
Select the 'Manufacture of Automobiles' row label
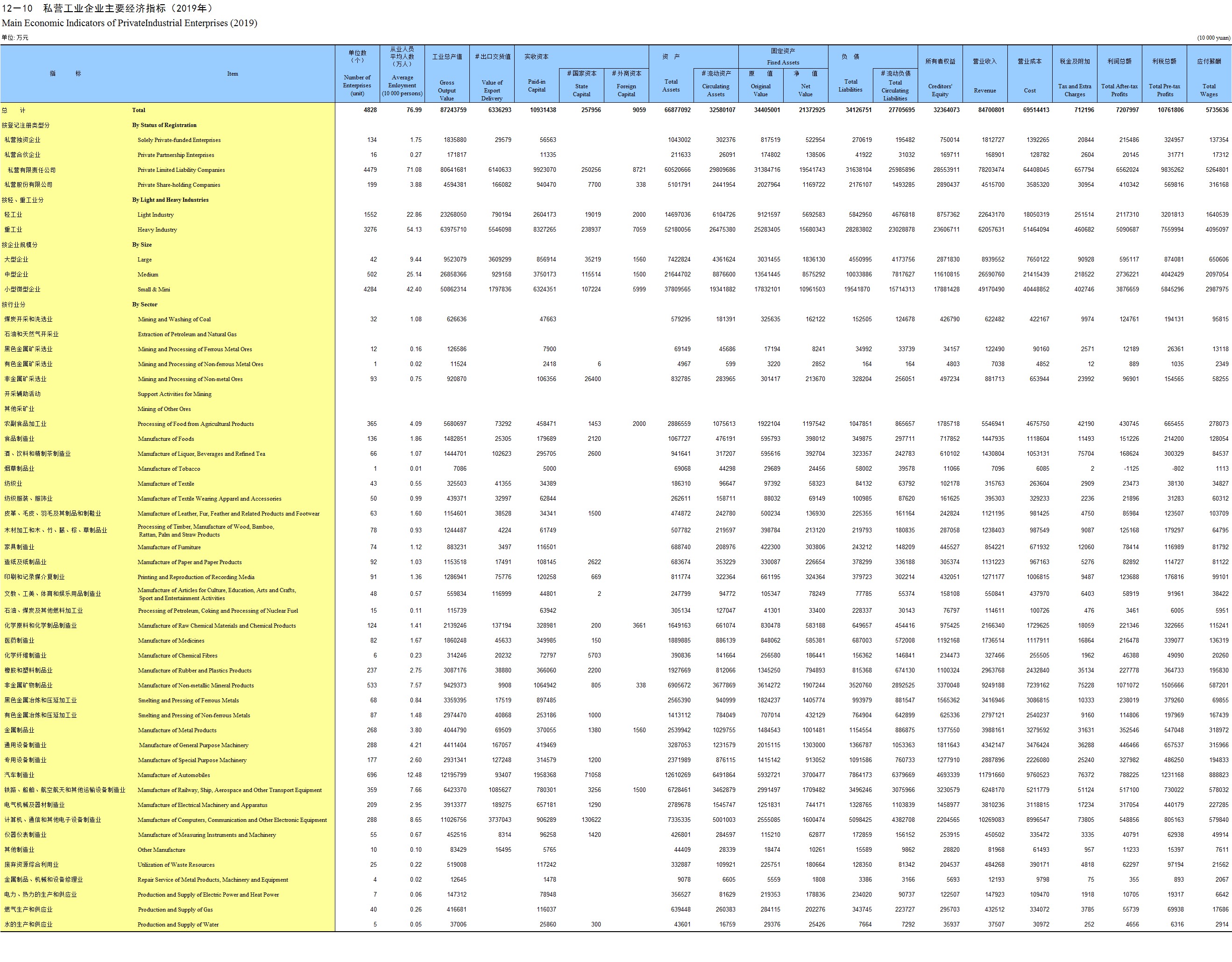(x=174, y=775)
